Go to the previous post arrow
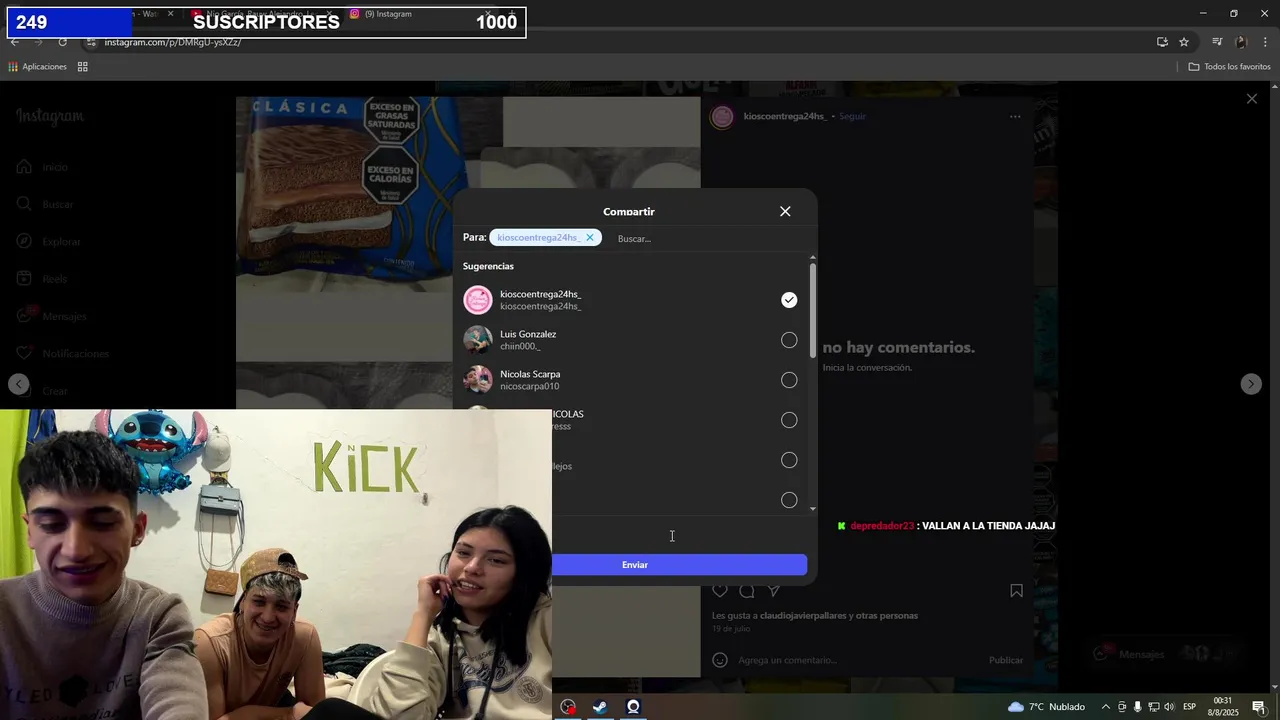 click(19, 384)
